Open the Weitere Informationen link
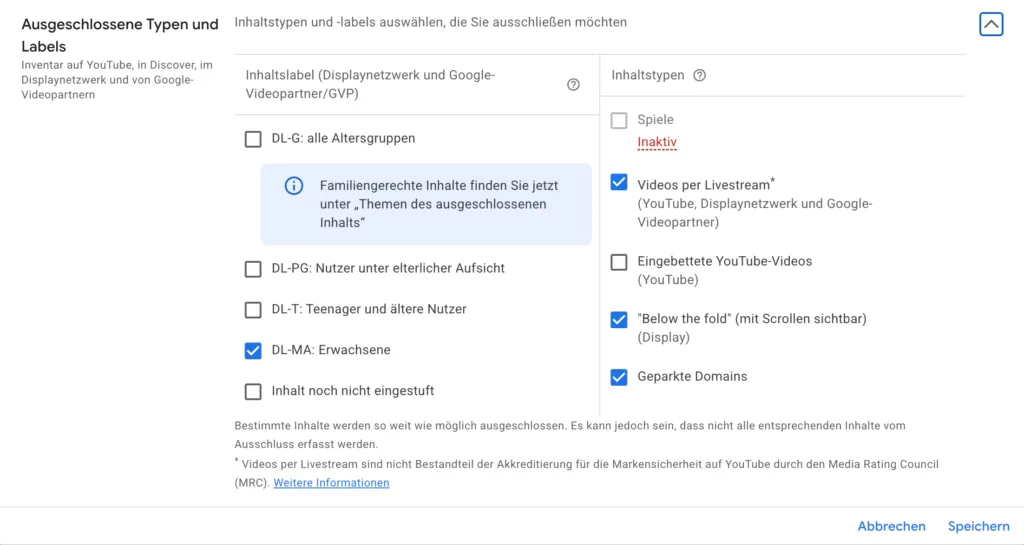This screenshot has height=545, width=1024. coord(331,483)
